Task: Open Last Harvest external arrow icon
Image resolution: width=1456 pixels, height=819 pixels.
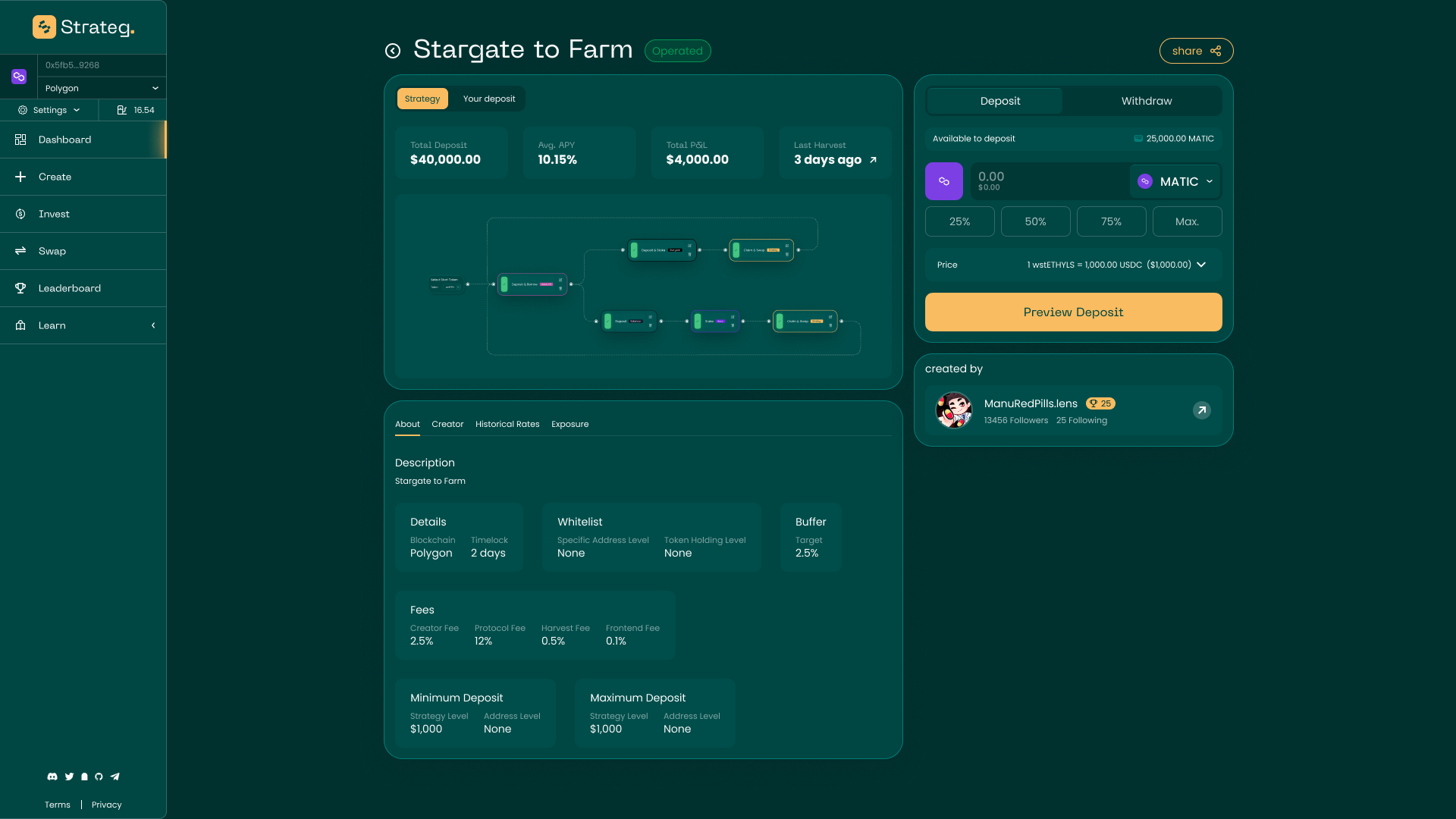Action: tap(873, 160)
